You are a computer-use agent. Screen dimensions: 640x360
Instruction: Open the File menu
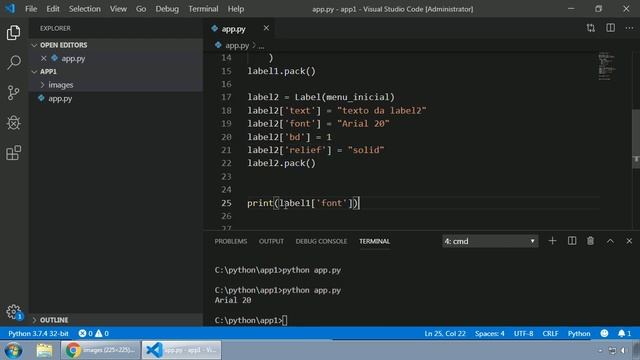[x=31, y=9]
